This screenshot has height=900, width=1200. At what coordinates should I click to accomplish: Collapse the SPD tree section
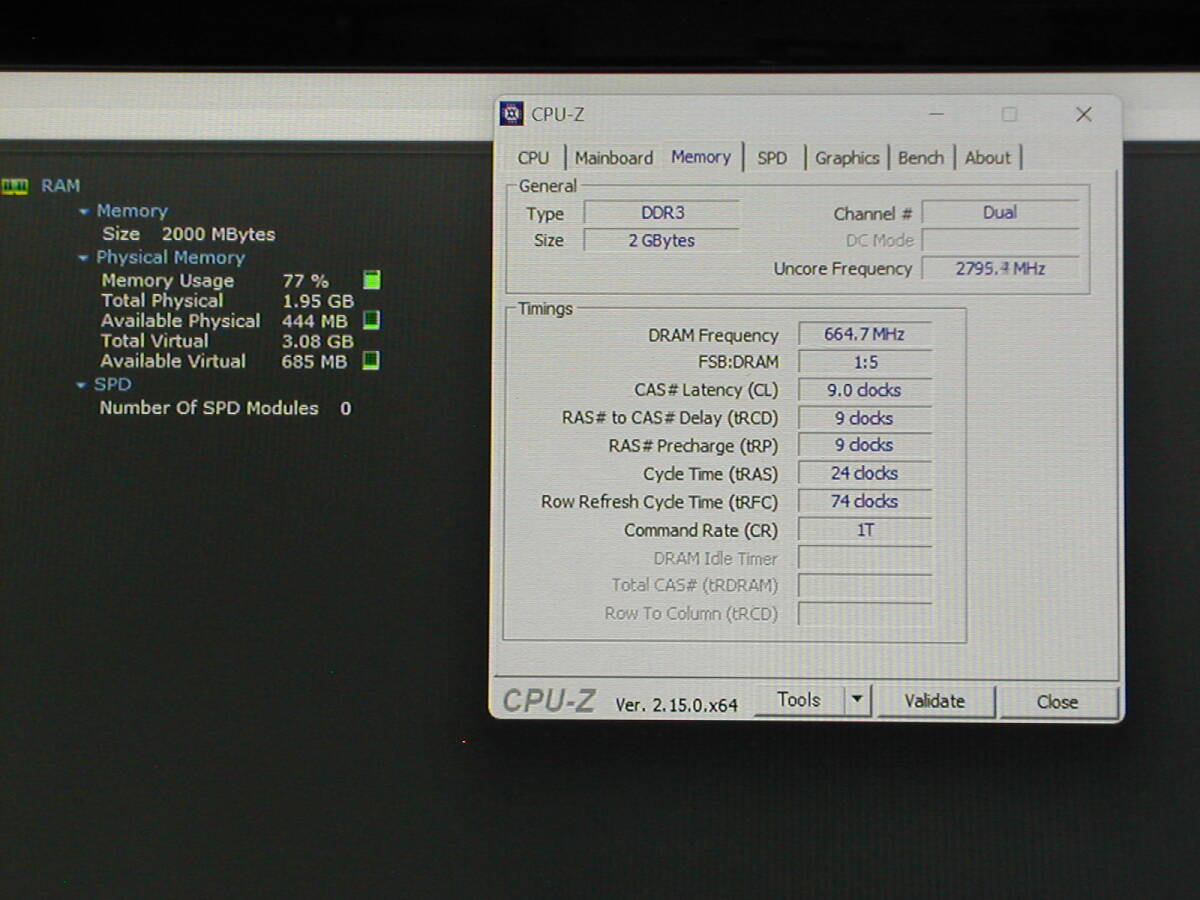pos(83,385)
